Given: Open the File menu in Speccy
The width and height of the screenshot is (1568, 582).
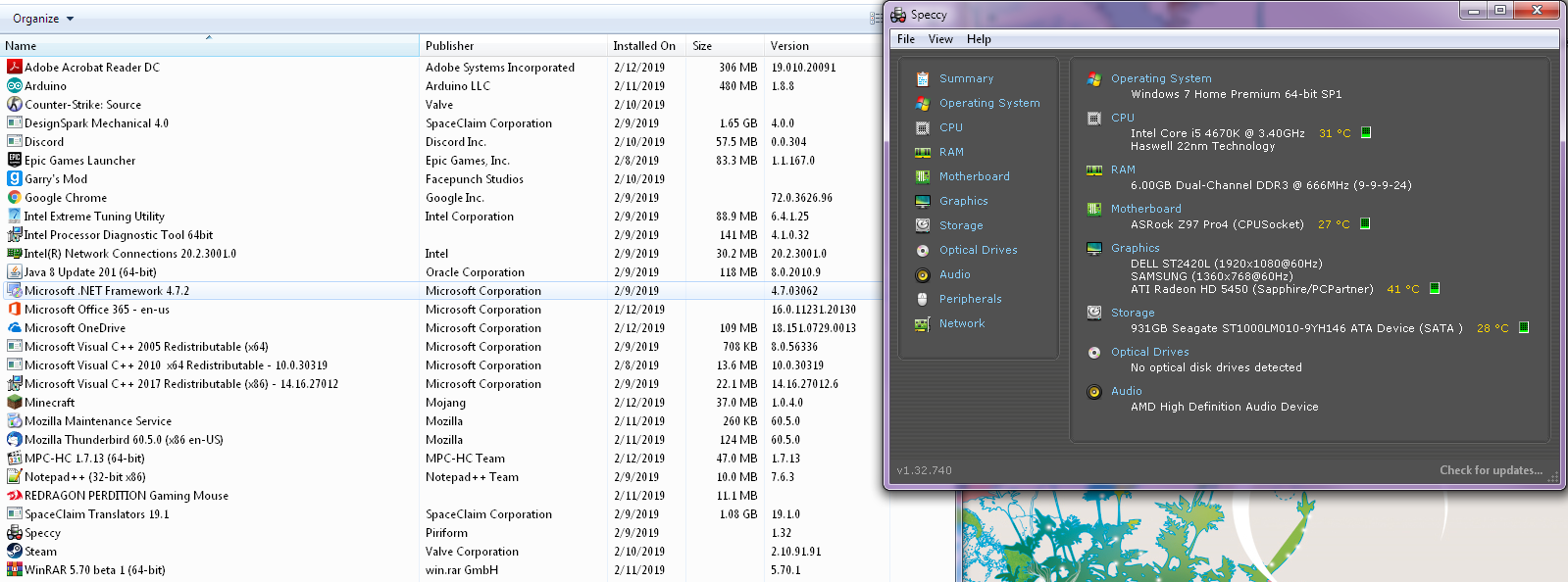Looking at the screenshot, I should click(906, 39).
